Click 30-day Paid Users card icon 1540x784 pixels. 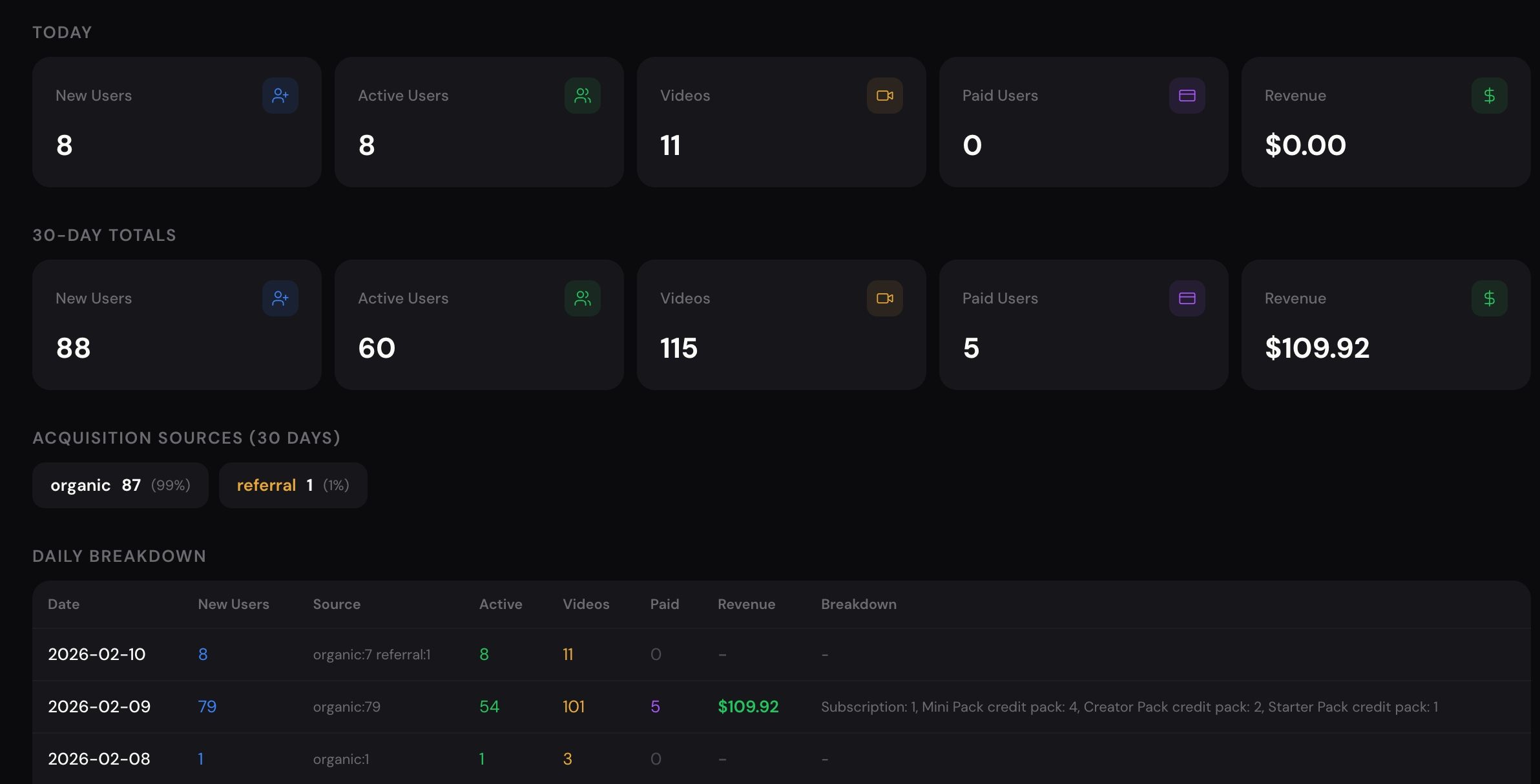[x=1187, y=298]
